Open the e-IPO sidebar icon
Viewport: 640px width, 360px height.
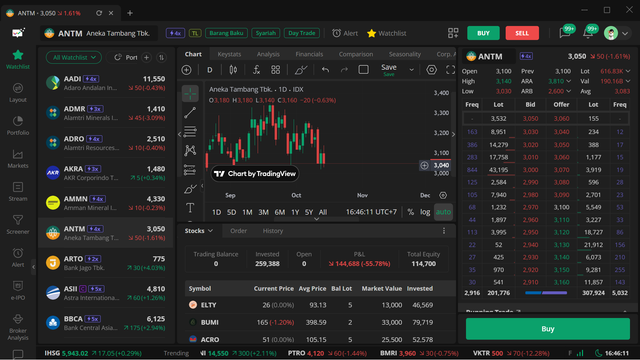(x=18, y=291)
